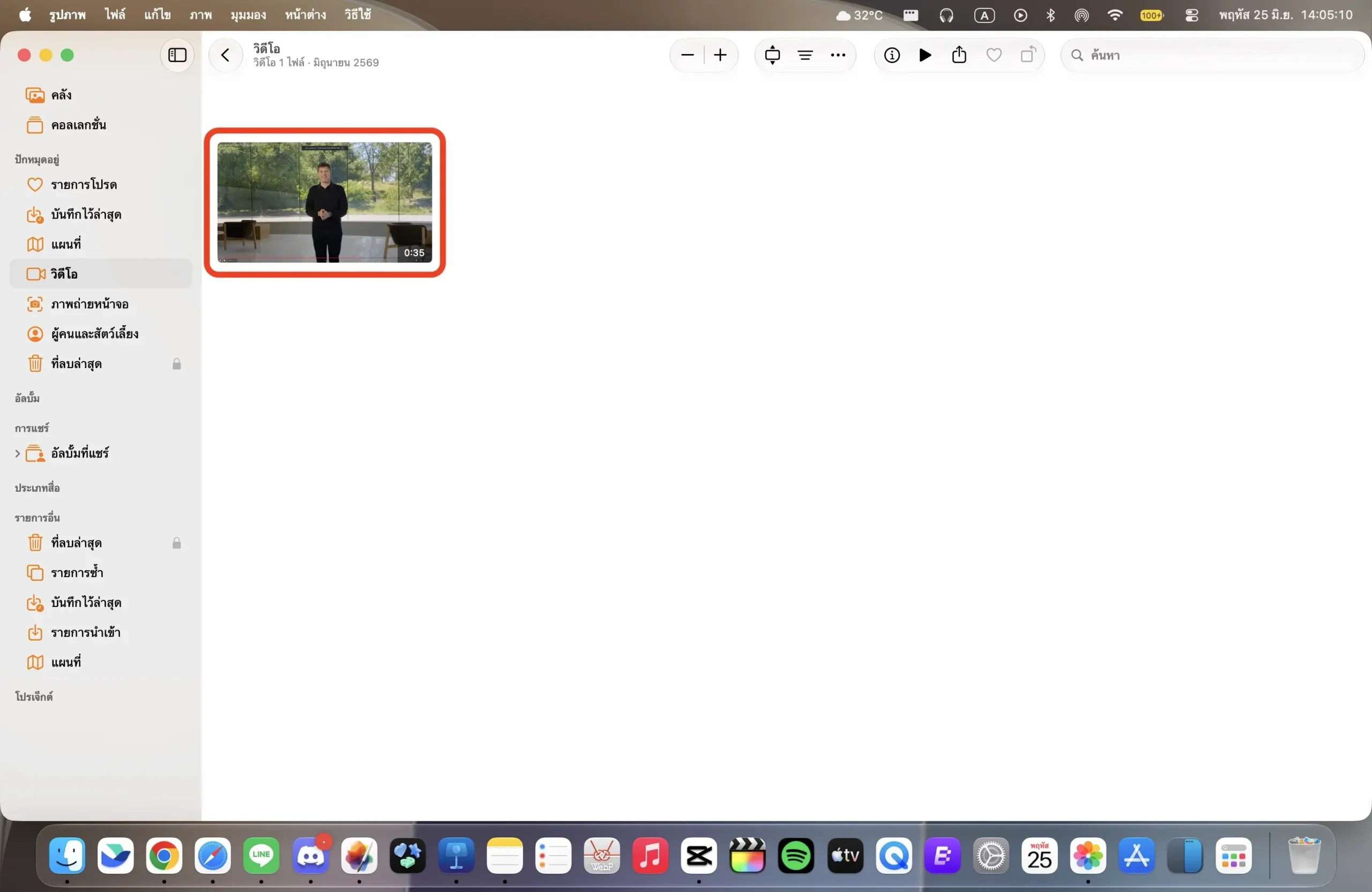Select the 0:35 video thumbnail
Image resolution: width=1372 pixels, height=892 pixels.
click(x=325, y=203)
